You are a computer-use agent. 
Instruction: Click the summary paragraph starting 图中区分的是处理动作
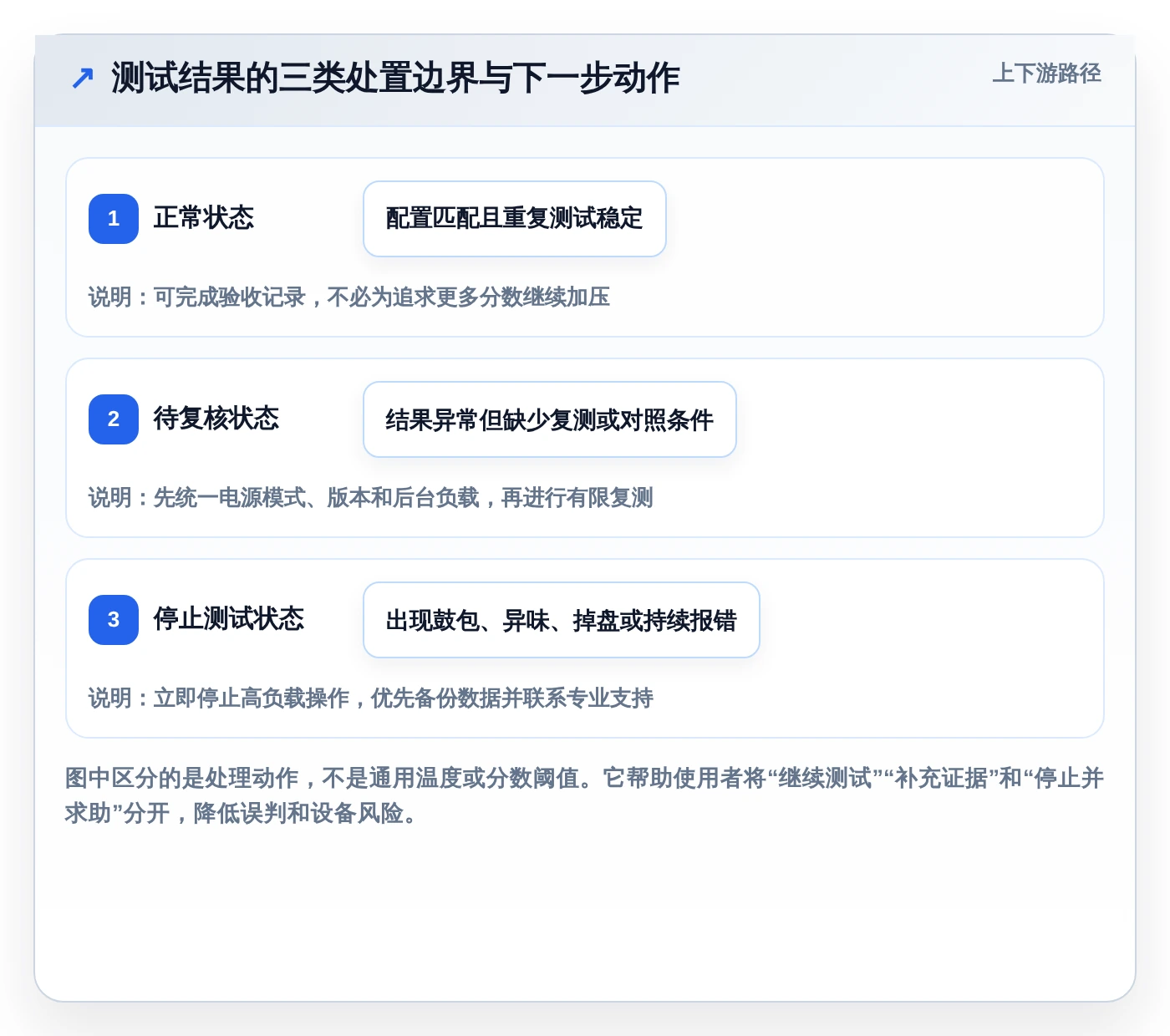pyautogui.click(x=584, y=795)
